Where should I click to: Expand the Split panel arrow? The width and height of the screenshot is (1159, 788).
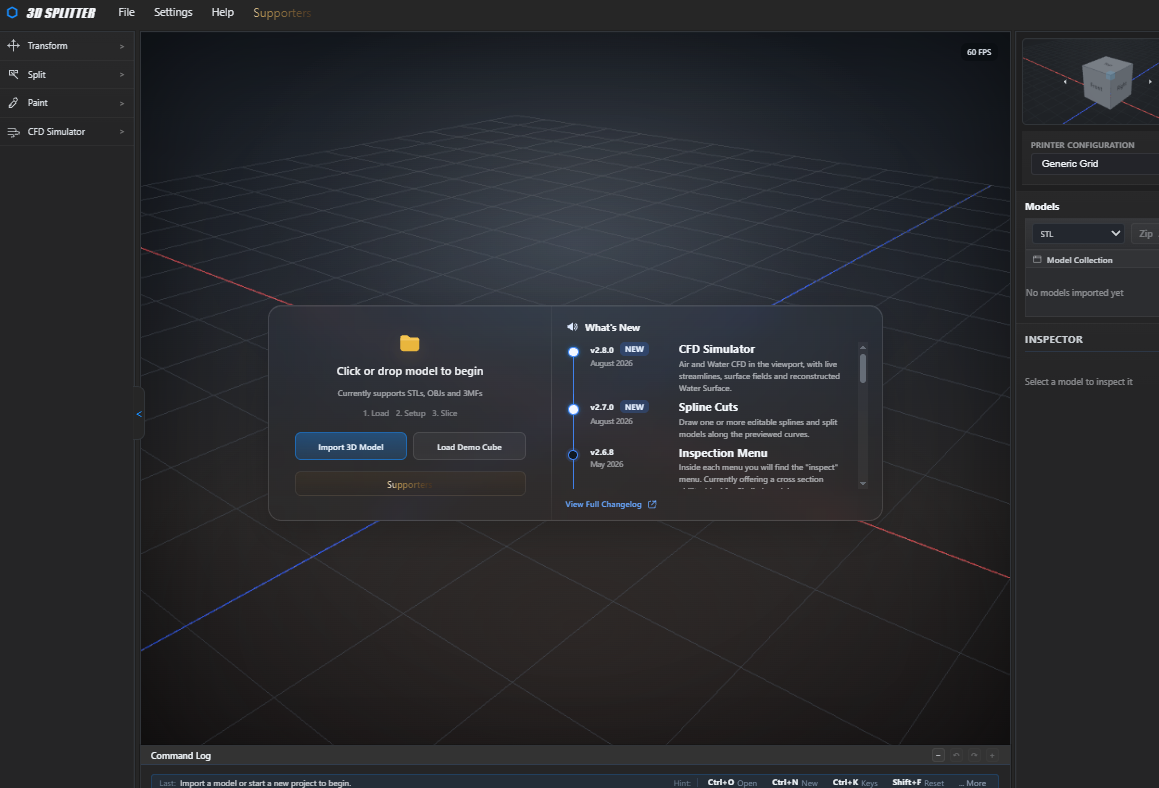(x=122, y=75)
